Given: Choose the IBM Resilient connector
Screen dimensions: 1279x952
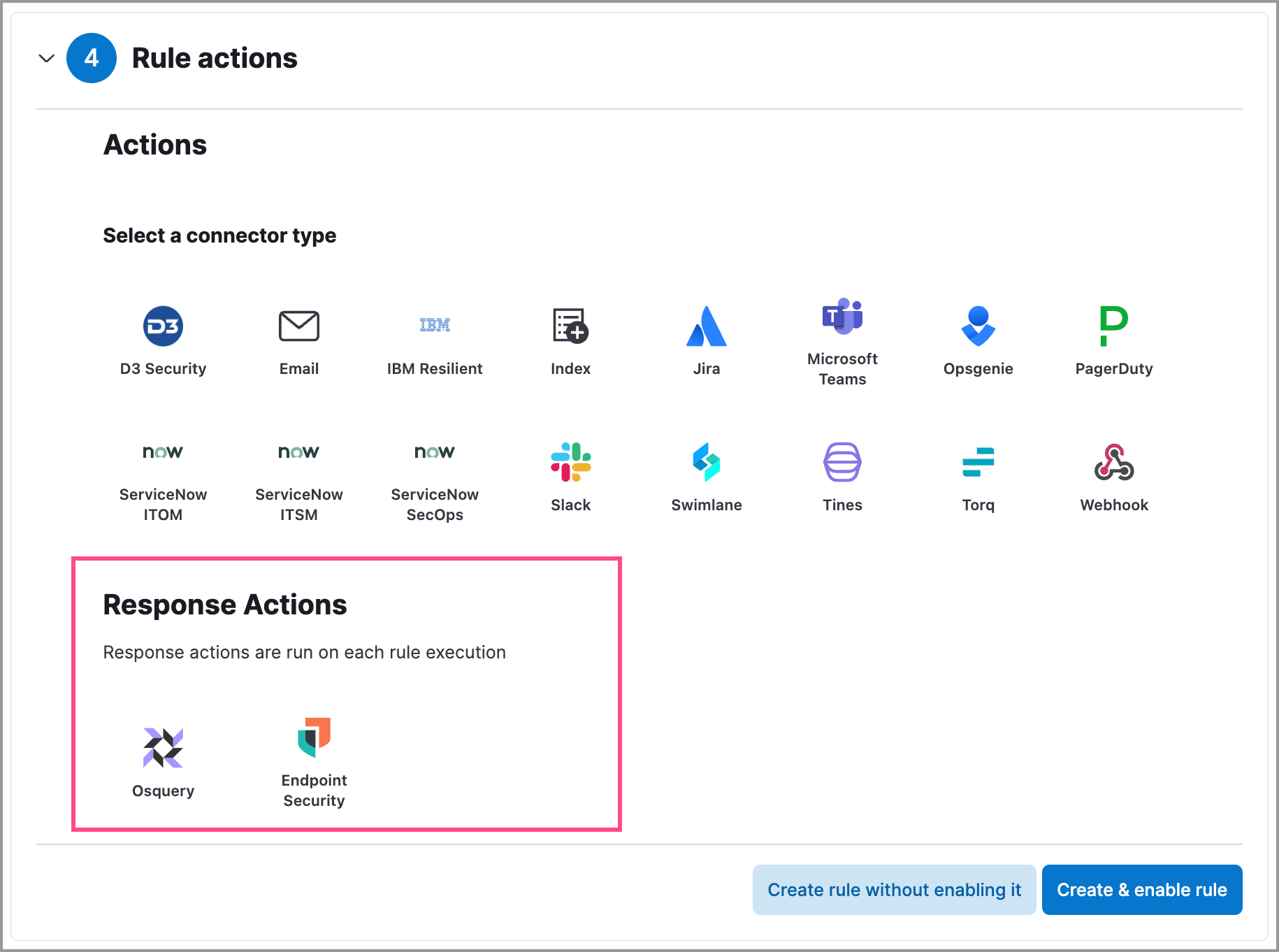Looking at the screenshot, I should pyautogui.click(x=434, y=340).
